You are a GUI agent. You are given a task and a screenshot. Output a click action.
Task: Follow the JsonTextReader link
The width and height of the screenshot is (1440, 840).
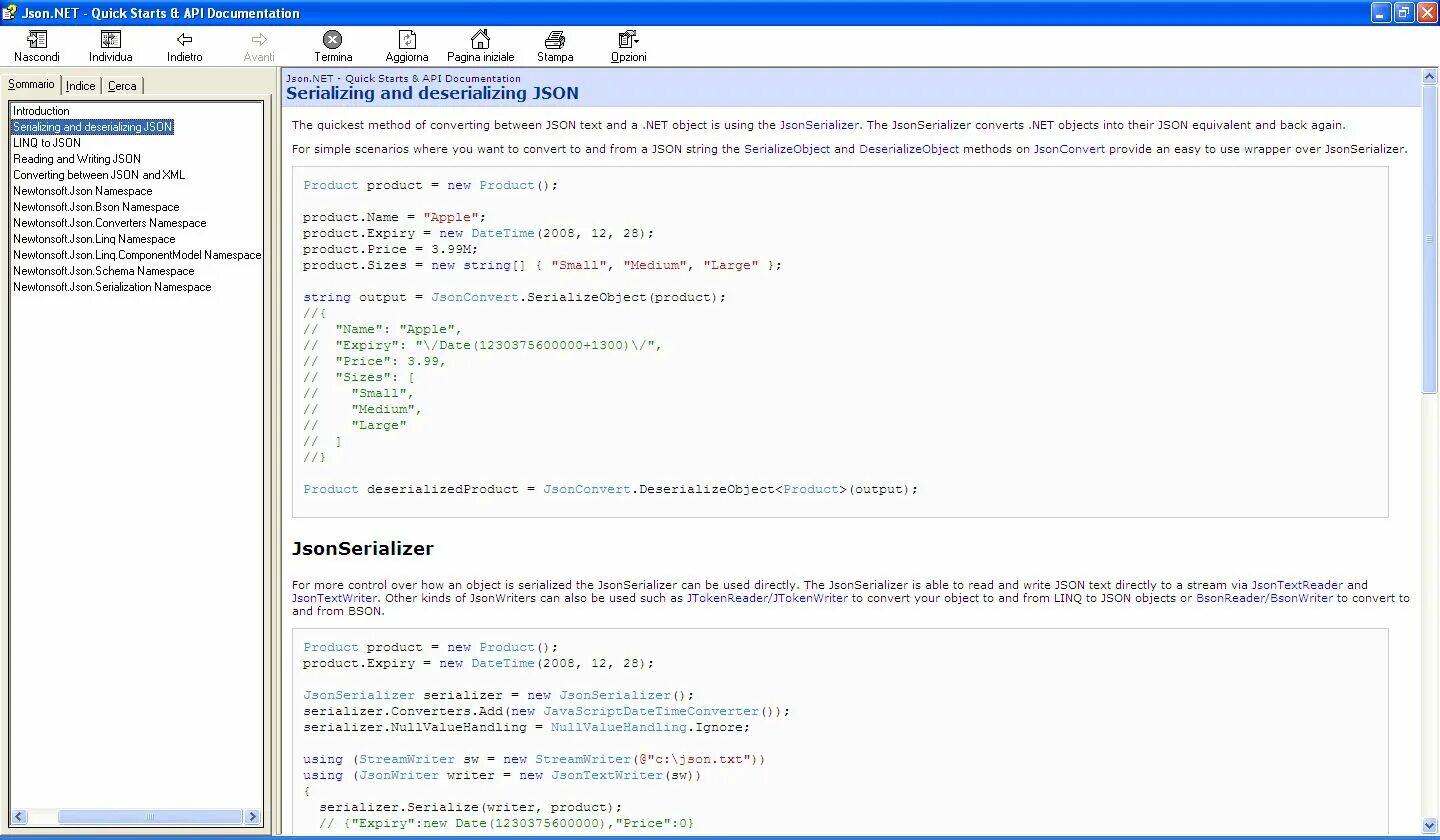click(1297, 585)
